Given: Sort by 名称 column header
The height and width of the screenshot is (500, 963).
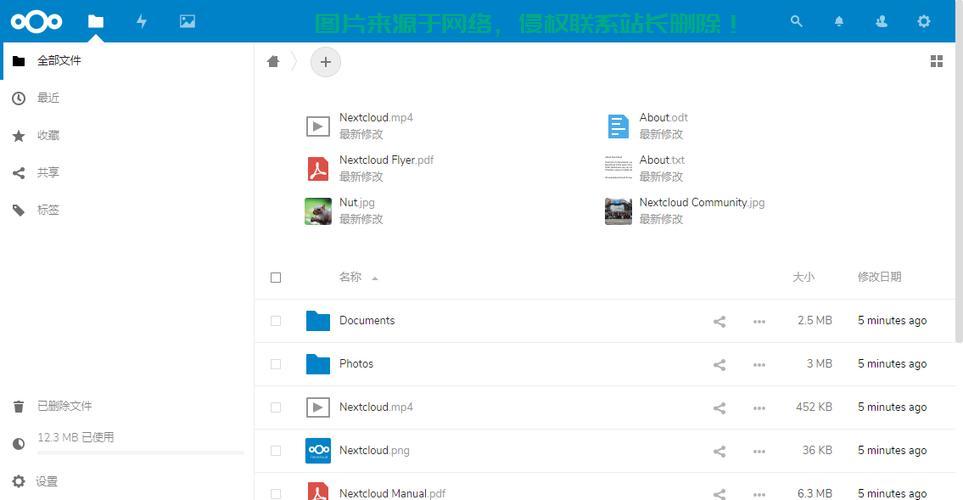Looking at the screenshot, I should point(351,277).
